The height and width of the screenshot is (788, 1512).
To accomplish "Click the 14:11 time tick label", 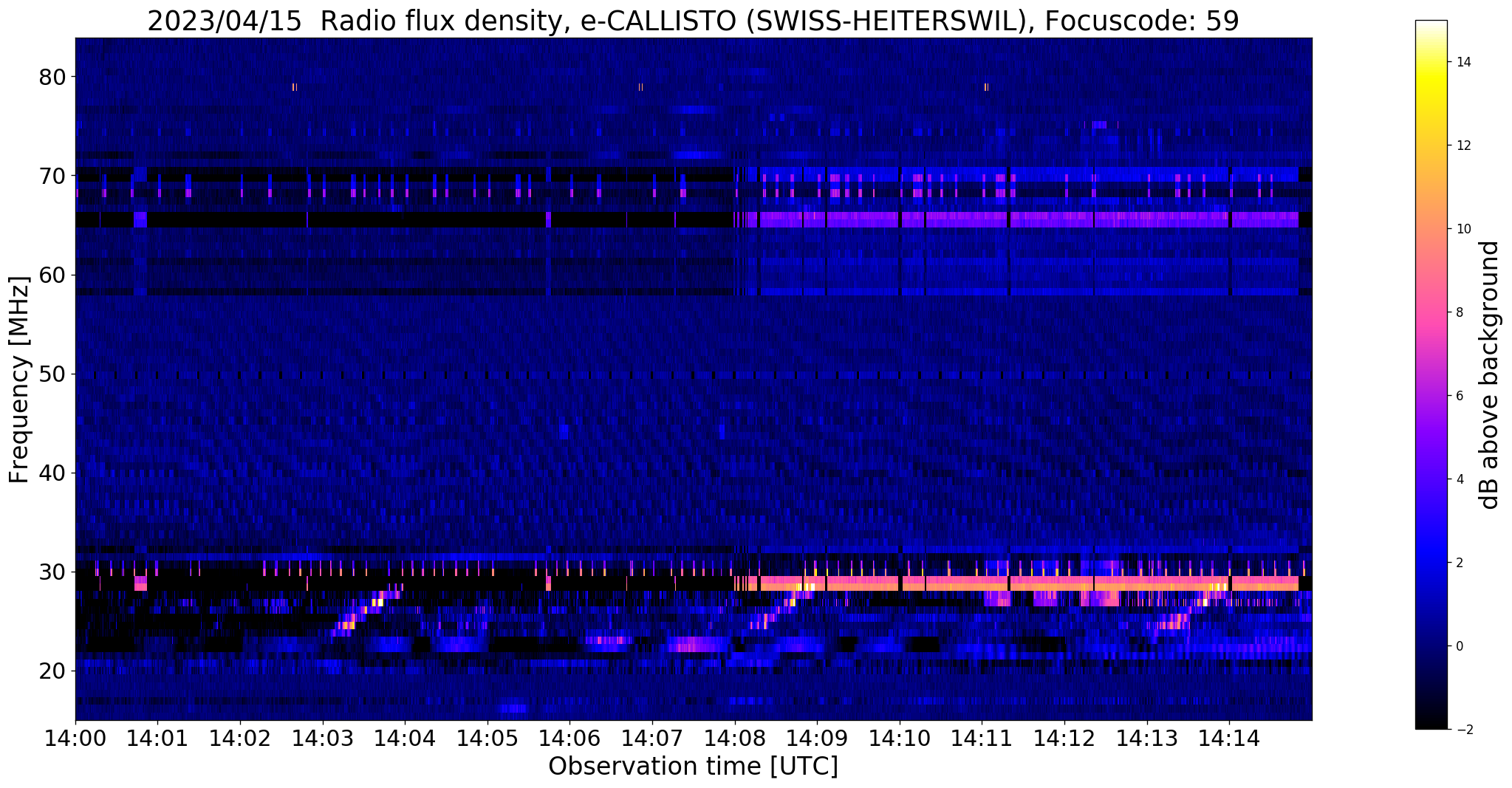I will (x=982, y=738).
